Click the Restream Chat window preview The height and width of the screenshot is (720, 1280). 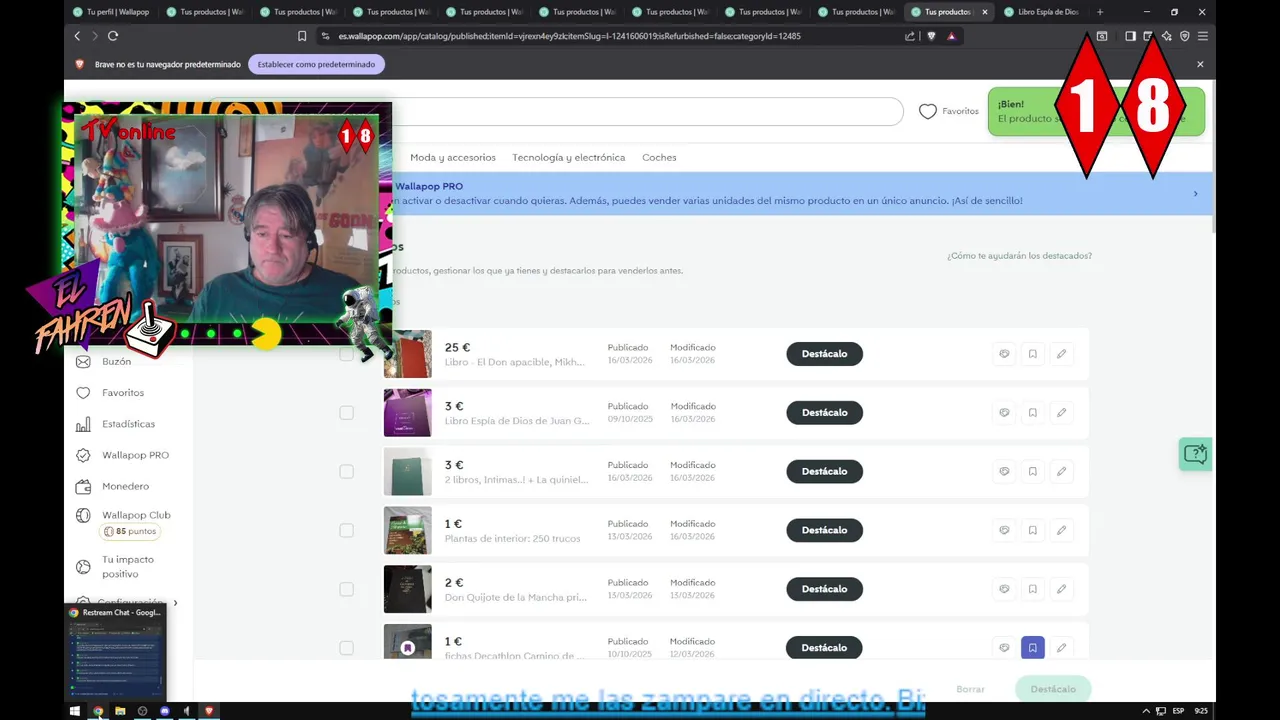click(x=115, y=653)
